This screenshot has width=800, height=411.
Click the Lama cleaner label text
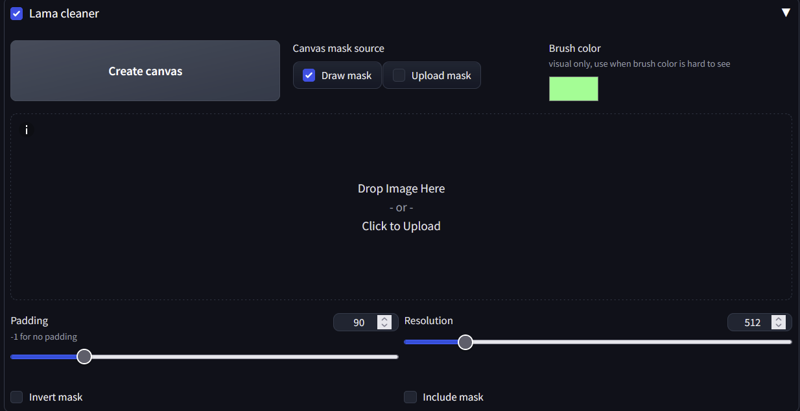tap(64, 14)
